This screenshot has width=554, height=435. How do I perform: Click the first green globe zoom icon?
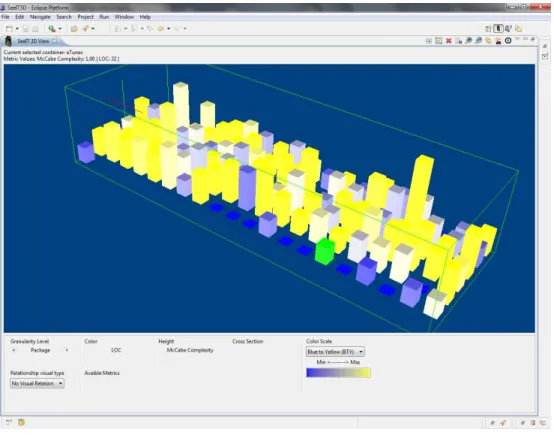click(x=468, y=41)
